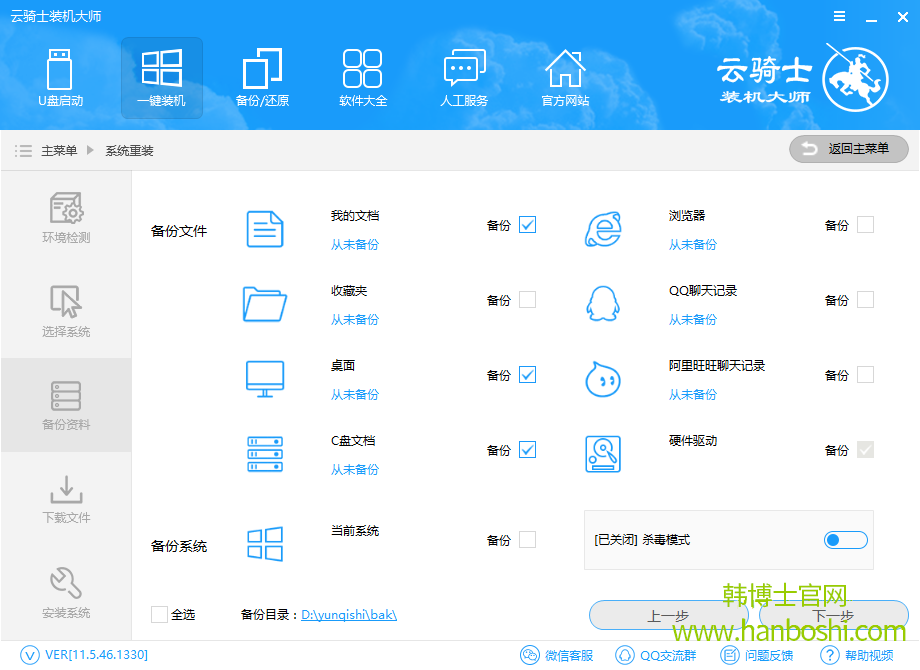Select the 一键装机 tab

(161, 78)
